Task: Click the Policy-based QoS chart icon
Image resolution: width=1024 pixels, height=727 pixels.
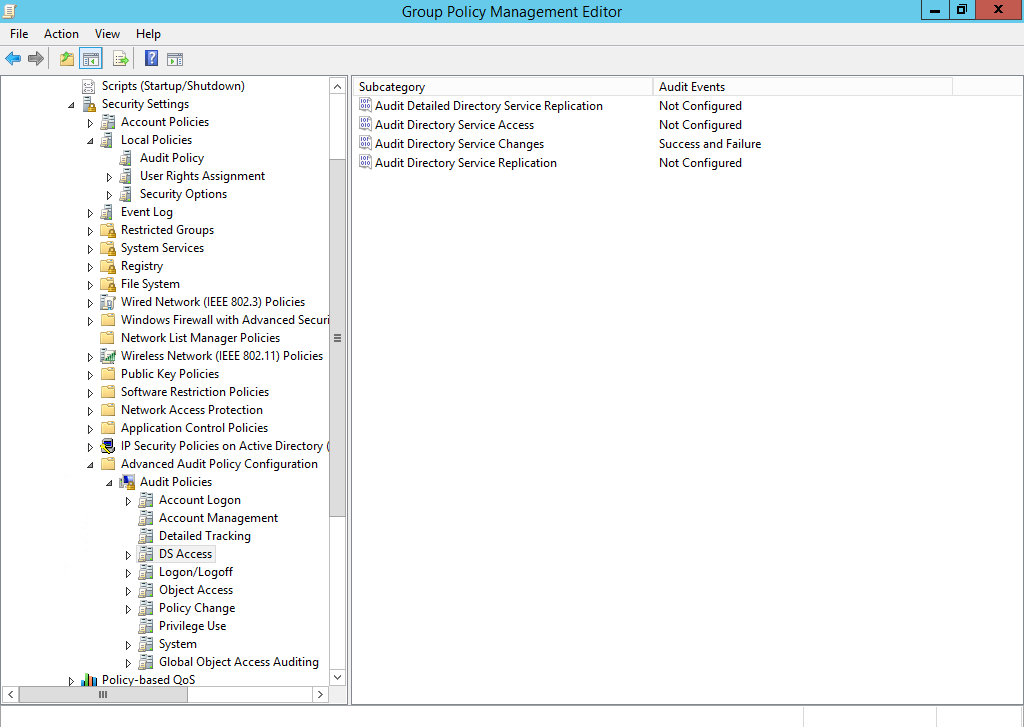Action: pos(89,680)
